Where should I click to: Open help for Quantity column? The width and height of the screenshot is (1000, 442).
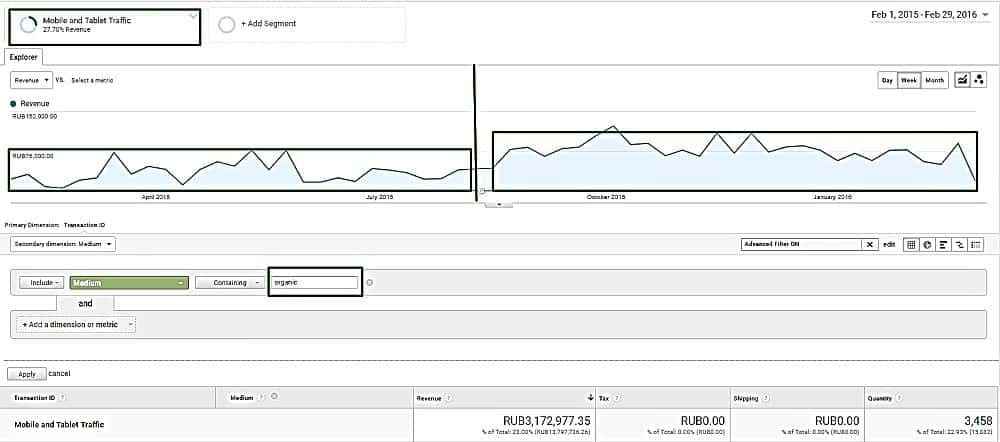[899, 398]
